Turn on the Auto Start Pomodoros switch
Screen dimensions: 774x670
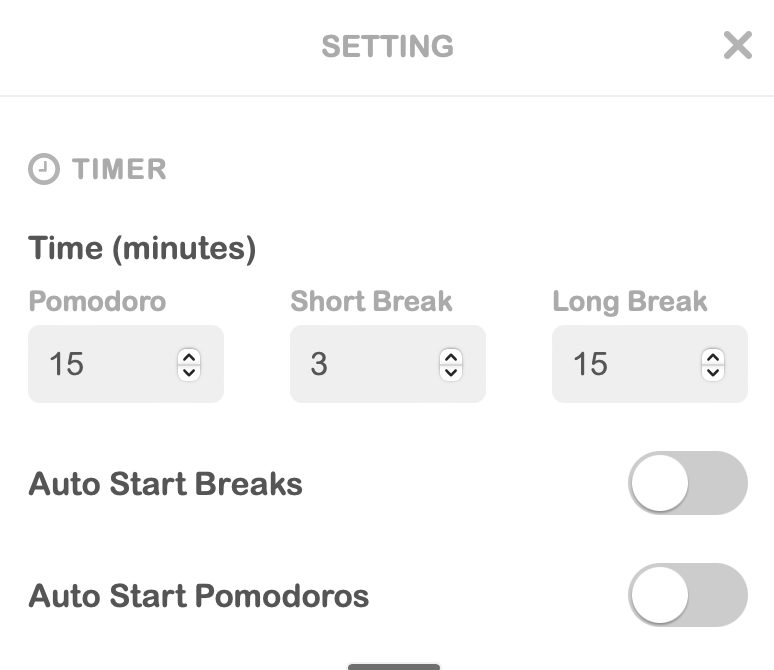(x=687, y=595)
